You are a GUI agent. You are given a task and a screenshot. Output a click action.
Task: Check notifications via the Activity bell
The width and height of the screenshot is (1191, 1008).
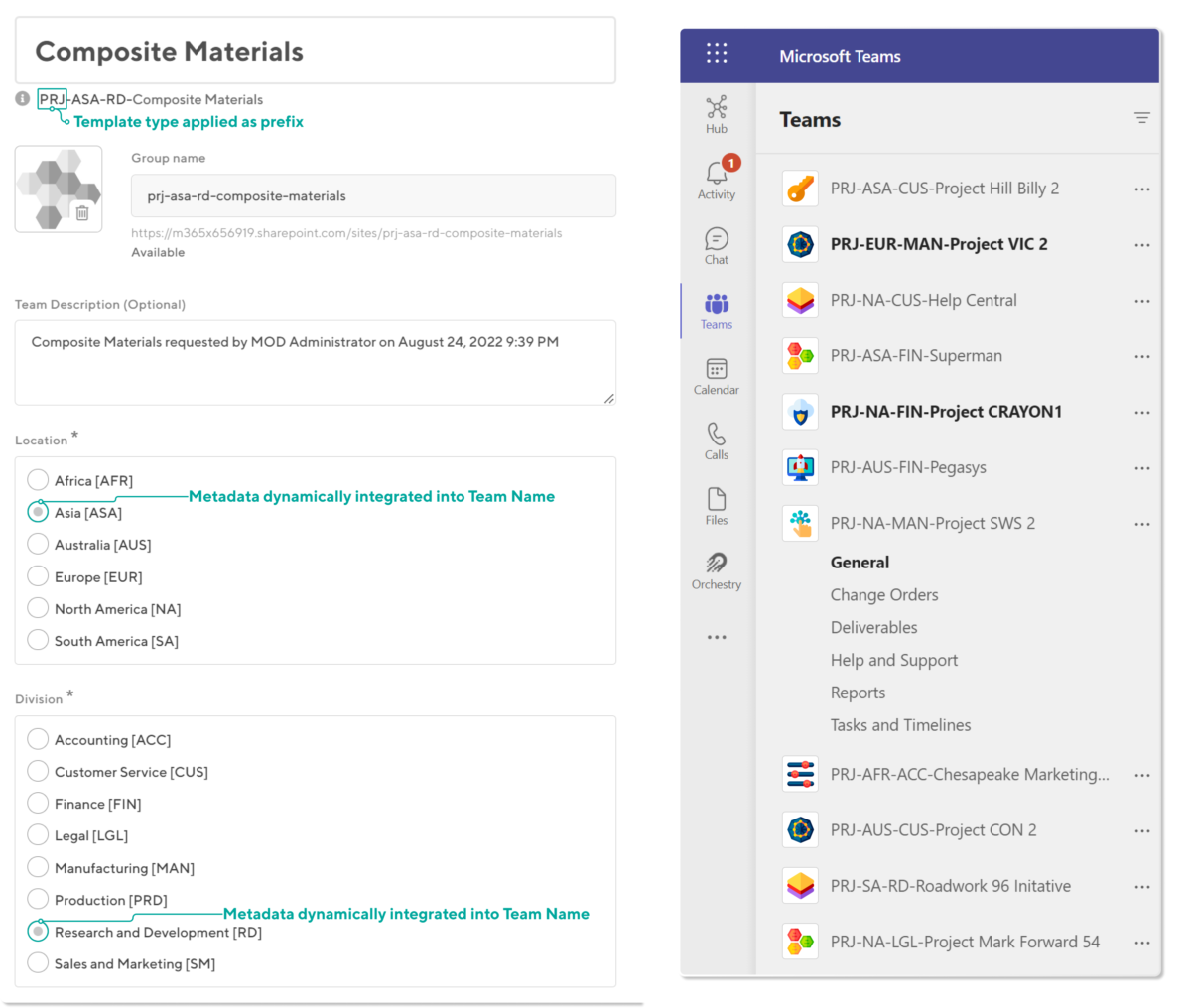tap(716, 176)
